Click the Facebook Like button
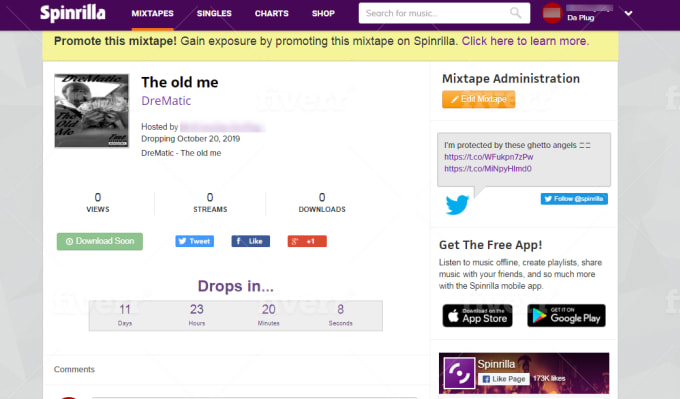 coord(251,241)
